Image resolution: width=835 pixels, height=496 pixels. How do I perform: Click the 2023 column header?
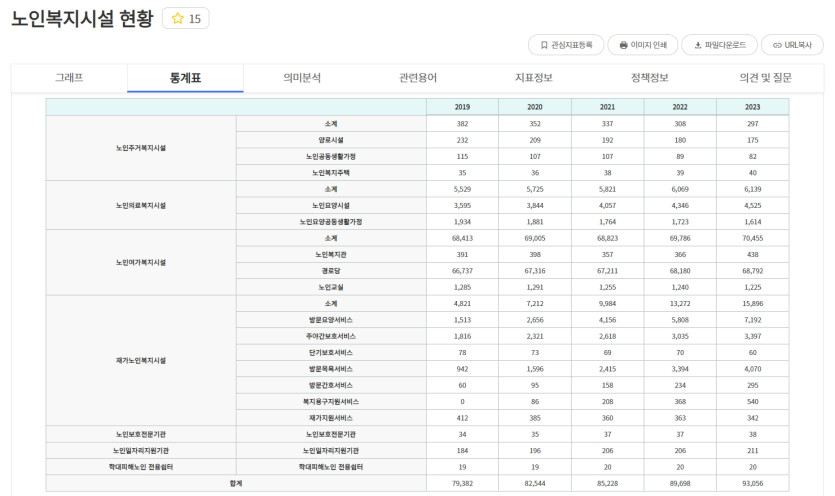(x=752, y=107)
